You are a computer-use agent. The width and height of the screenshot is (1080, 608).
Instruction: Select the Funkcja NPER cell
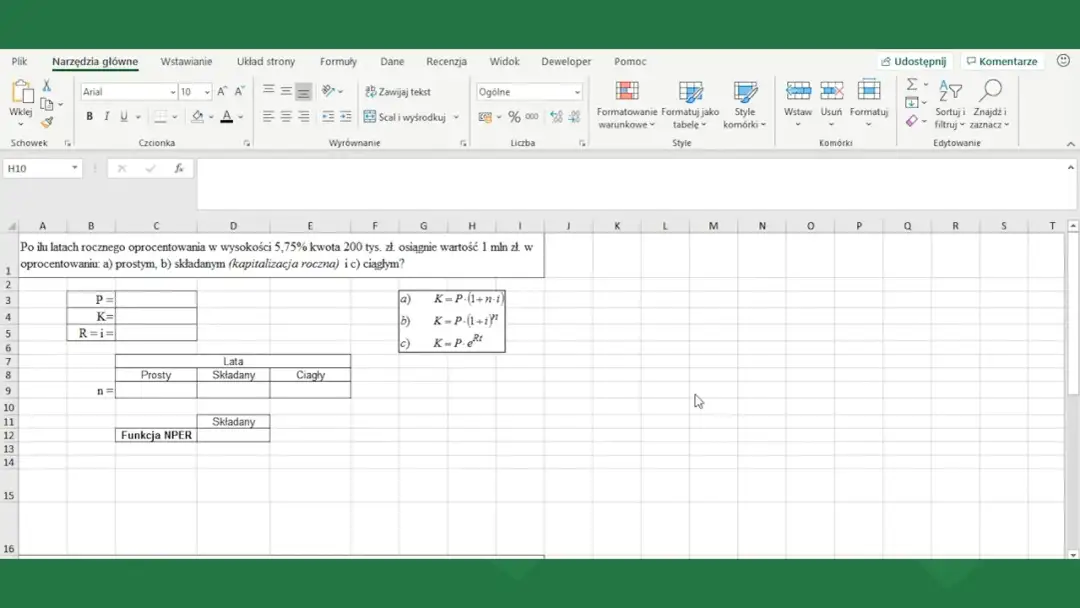coord(156,435)
